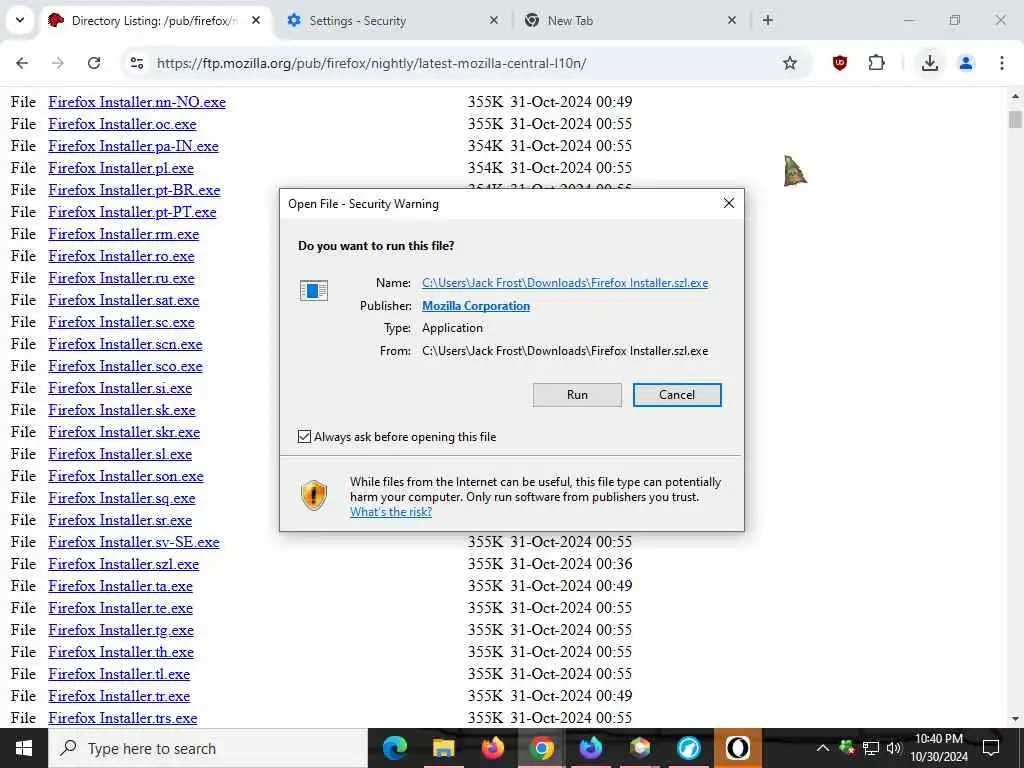Open Firefox Installer.ta.exe link
Screen dimensions: 1024x768
120,586
